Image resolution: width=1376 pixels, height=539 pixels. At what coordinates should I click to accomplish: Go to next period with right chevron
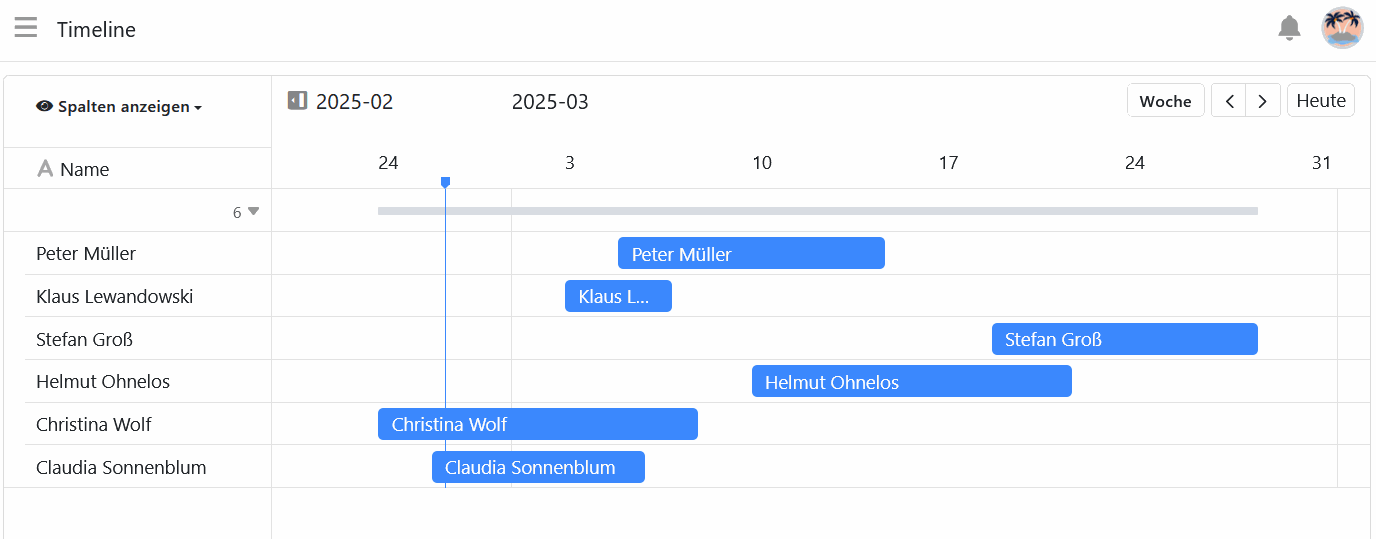pos(1263,101)
